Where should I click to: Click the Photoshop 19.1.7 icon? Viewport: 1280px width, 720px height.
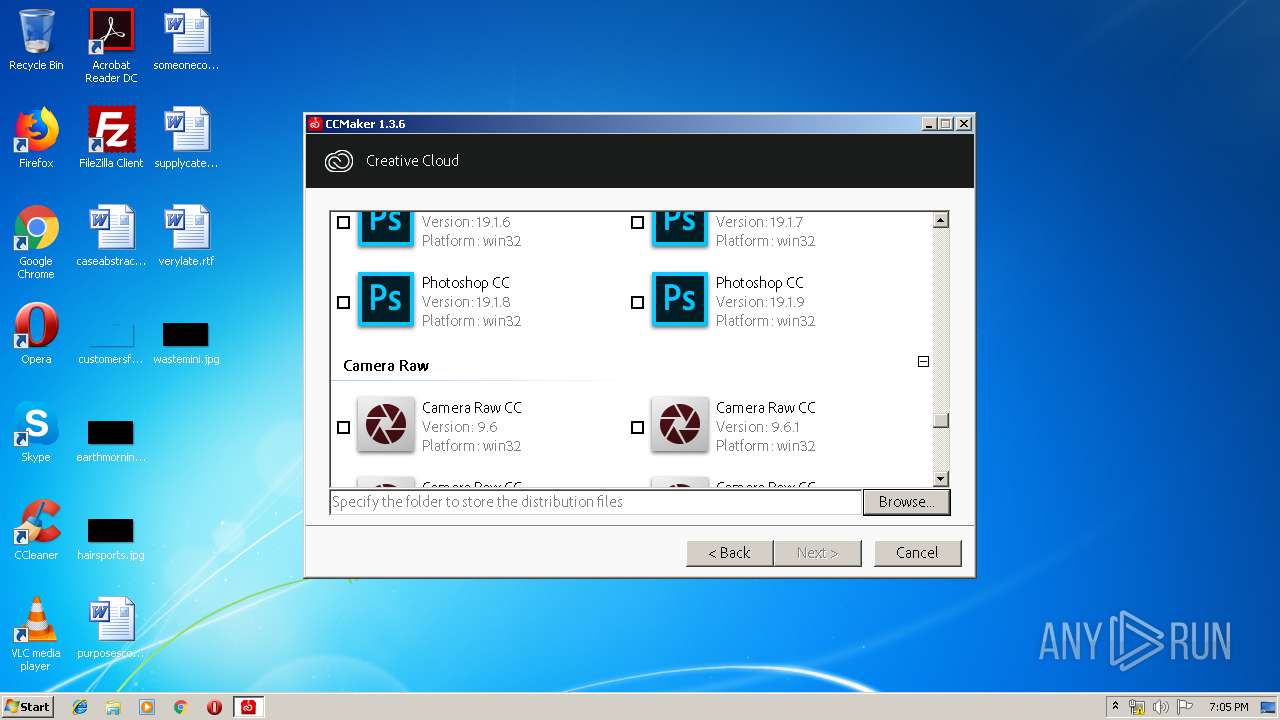(680, 228)
